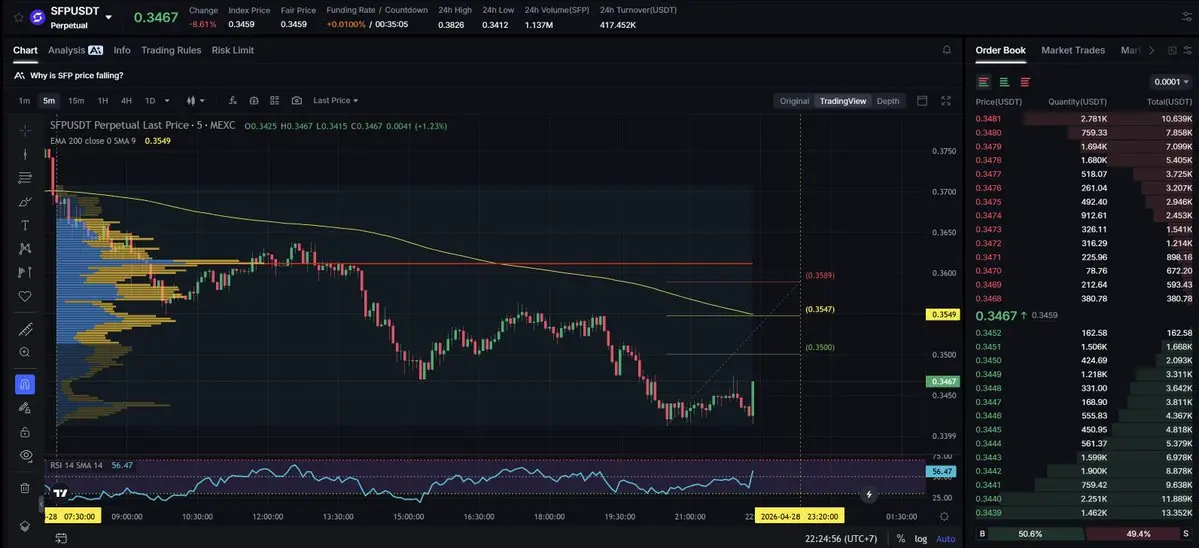
Task: Enter fullscreen chart mode
Action: (x=946, y=100)
